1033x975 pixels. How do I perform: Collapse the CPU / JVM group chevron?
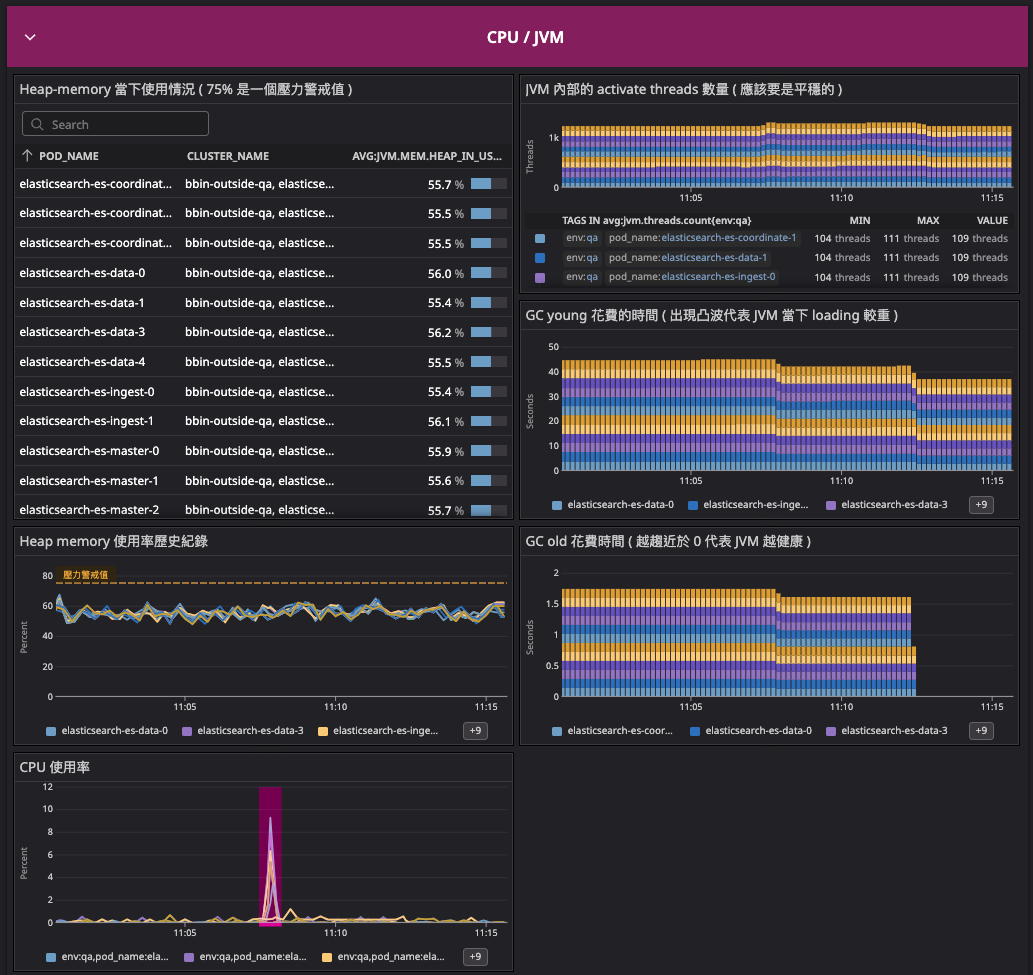click(30, 37)
